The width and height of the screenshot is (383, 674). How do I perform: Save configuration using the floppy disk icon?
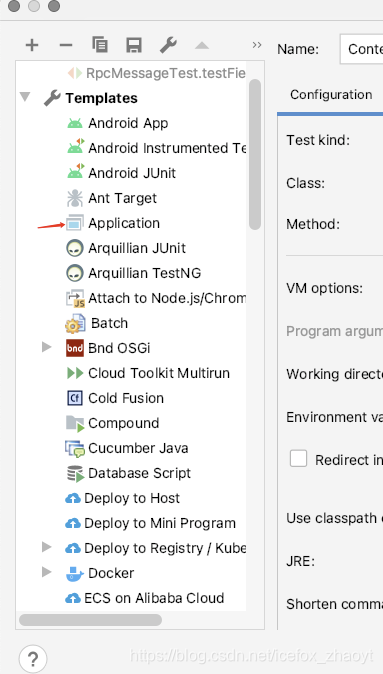coord(134,45)
